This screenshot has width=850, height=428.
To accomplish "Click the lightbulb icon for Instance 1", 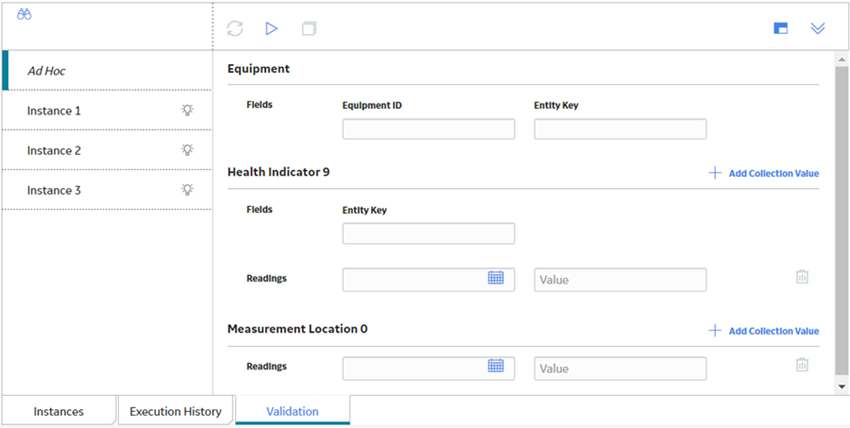I will click(187, 111).
